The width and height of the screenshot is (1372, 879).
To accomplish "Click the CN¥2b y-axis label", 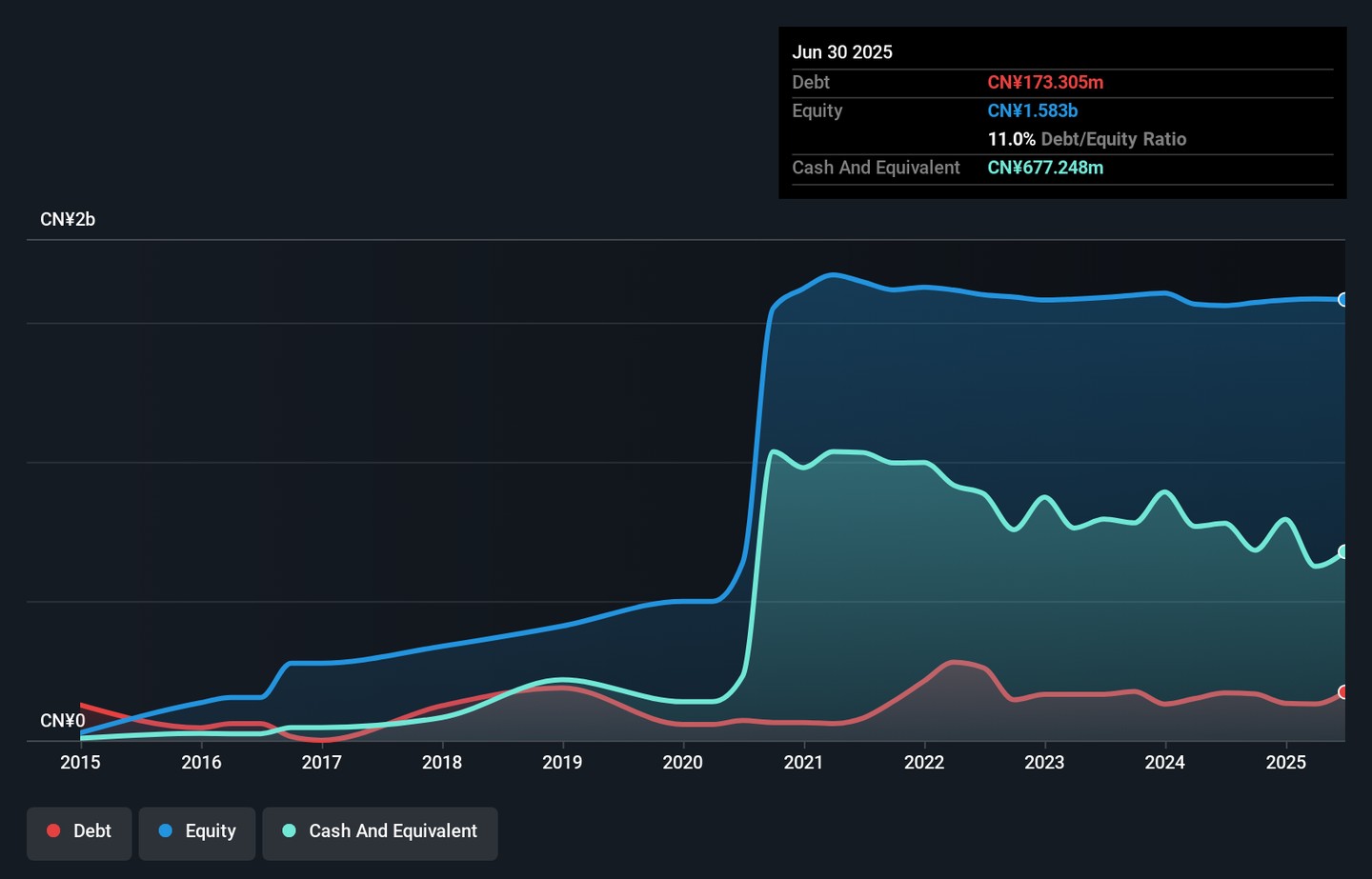I will click(68, 220).
